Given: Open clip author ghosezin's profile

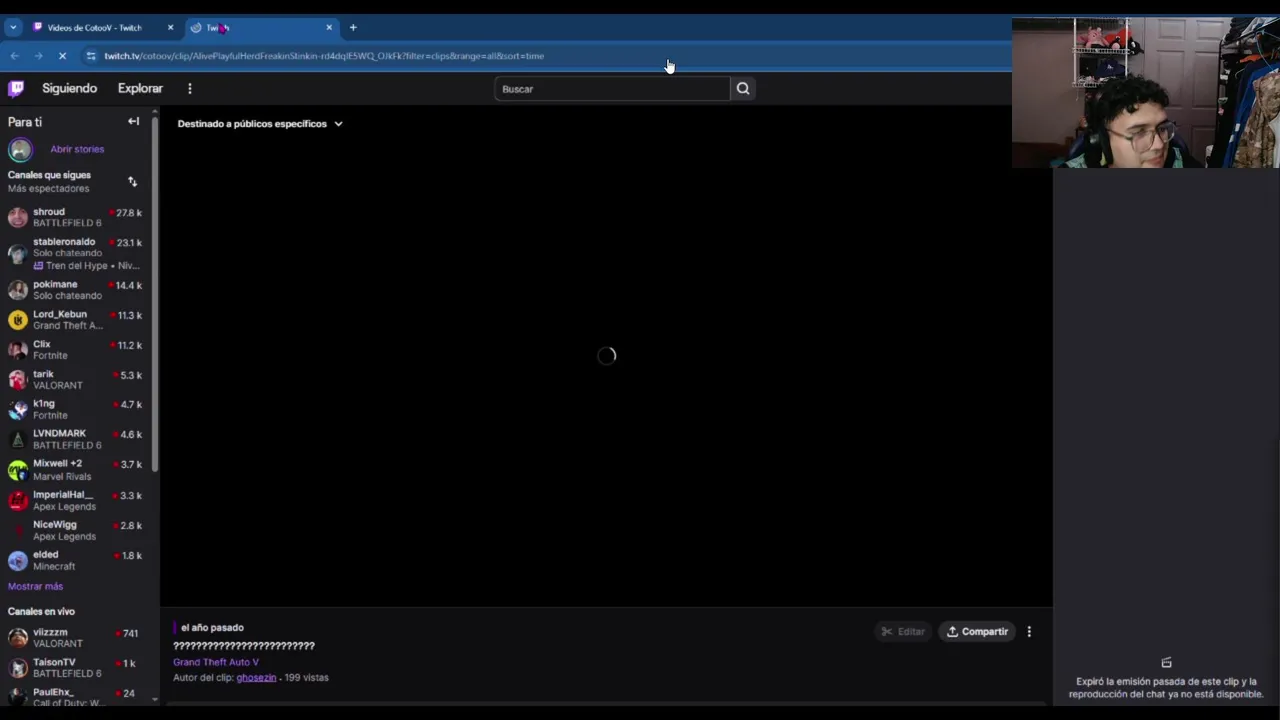Looking at the screenshot, I should pos(256,677).
